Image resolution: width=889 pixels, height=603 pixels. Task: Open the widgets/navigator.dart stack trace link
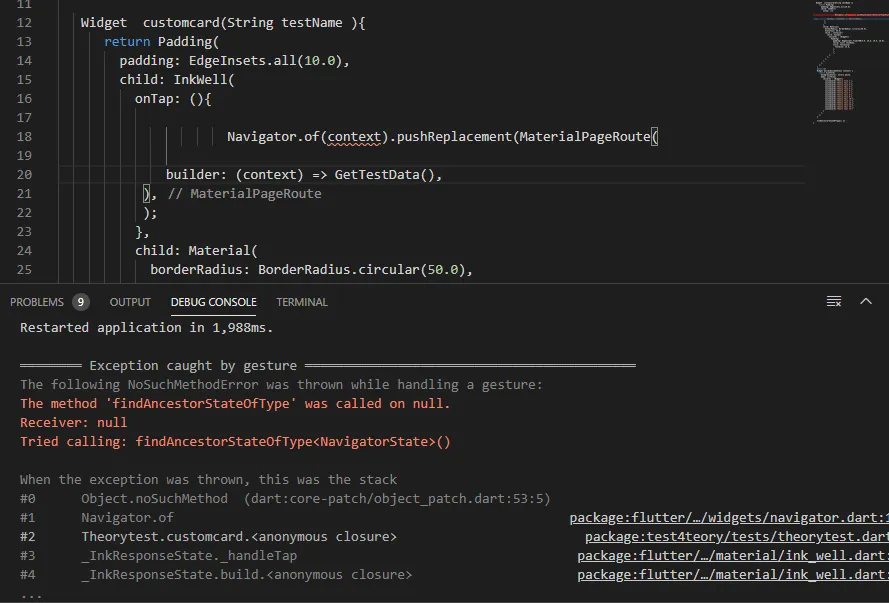tap(729, 517)
